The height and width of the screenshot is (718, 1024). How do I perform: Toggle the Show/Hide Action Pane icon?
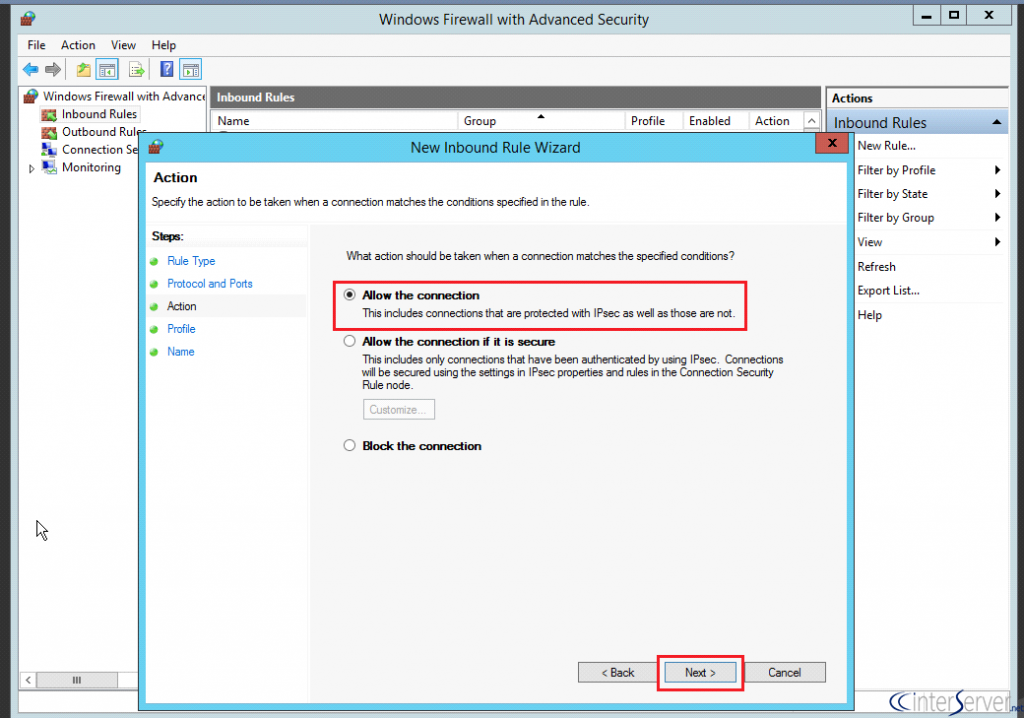click(x=191, y=69)
